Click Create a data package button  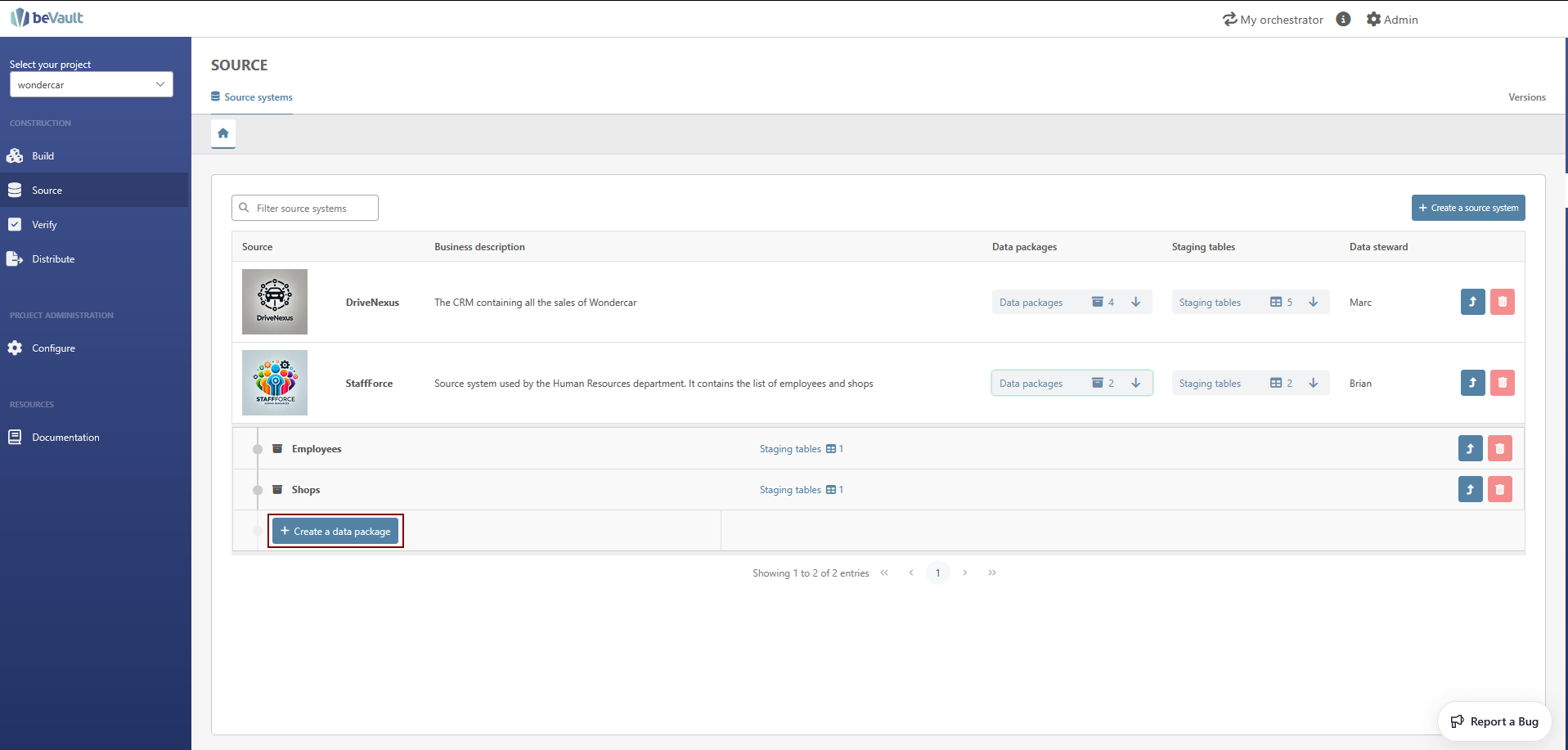[x=335, y=532]
